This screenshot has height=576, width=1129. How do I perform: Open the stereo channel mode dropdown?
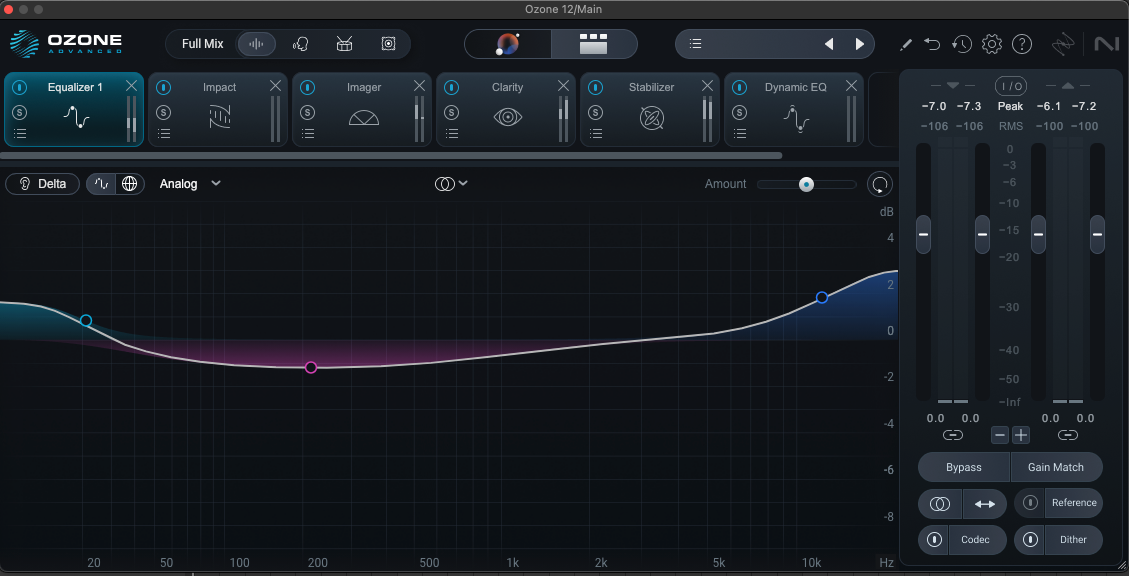point(451,184)
